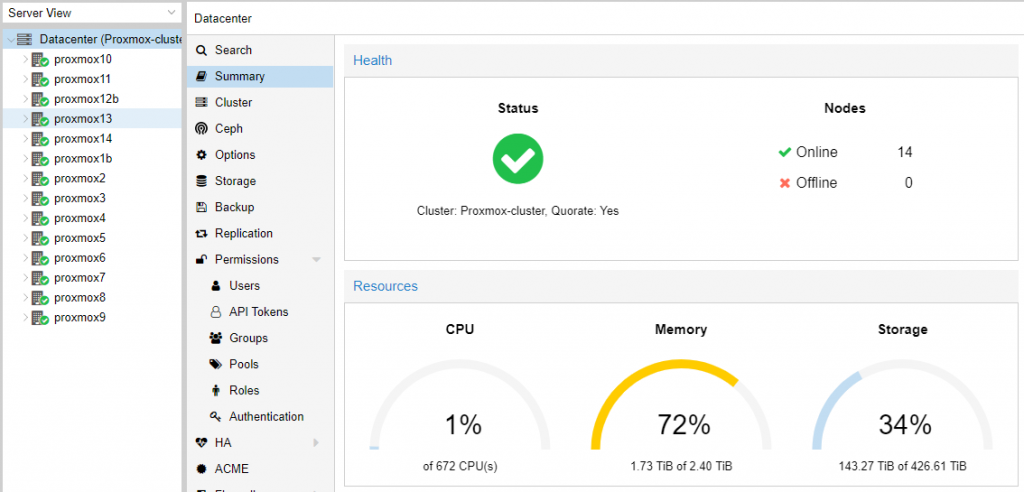Open the Storage configuration page
The height and width of the screenshot is (492, 1024).
260,181
